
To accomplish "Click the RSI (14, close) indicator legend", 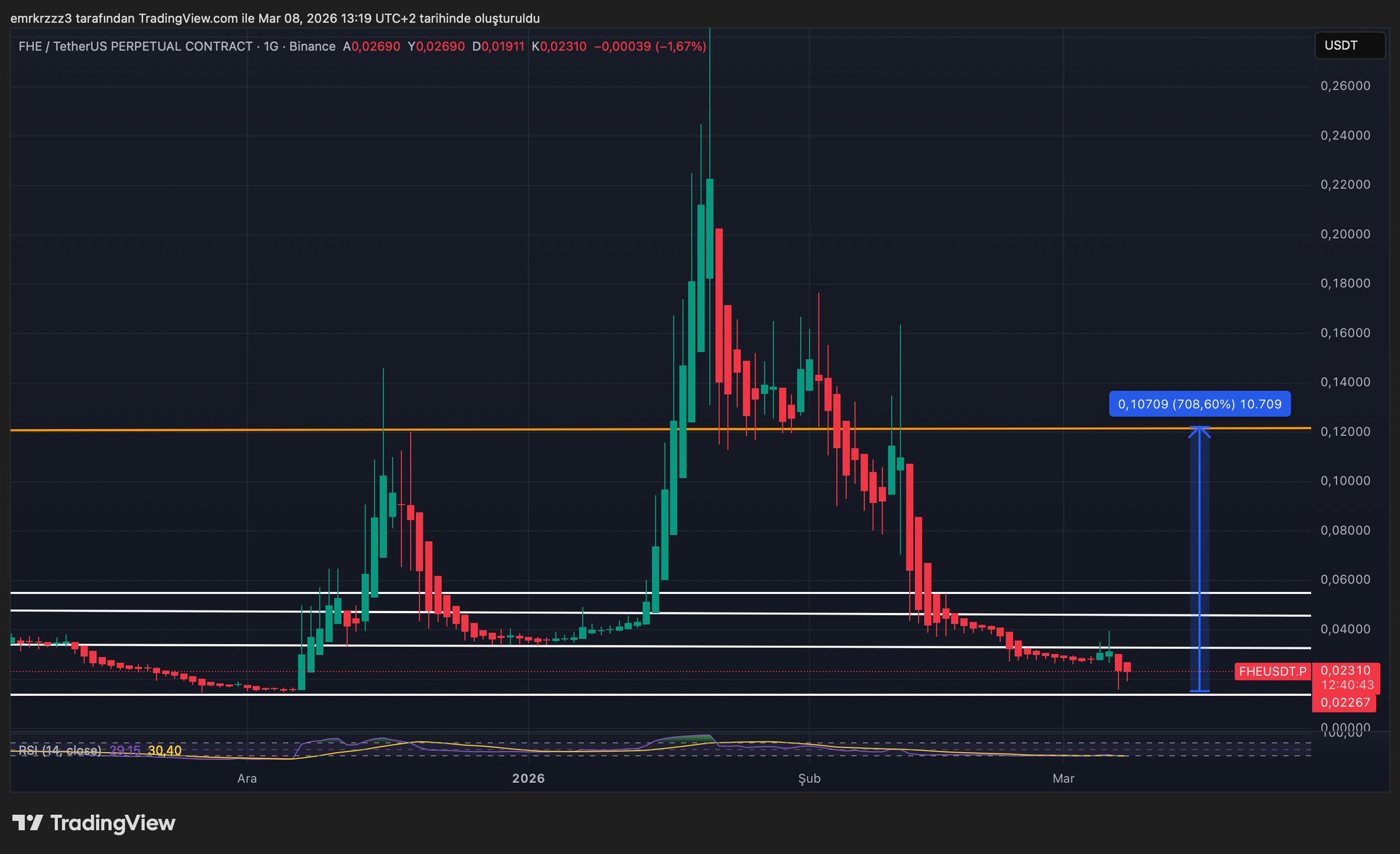I will [x=60, y=751].
